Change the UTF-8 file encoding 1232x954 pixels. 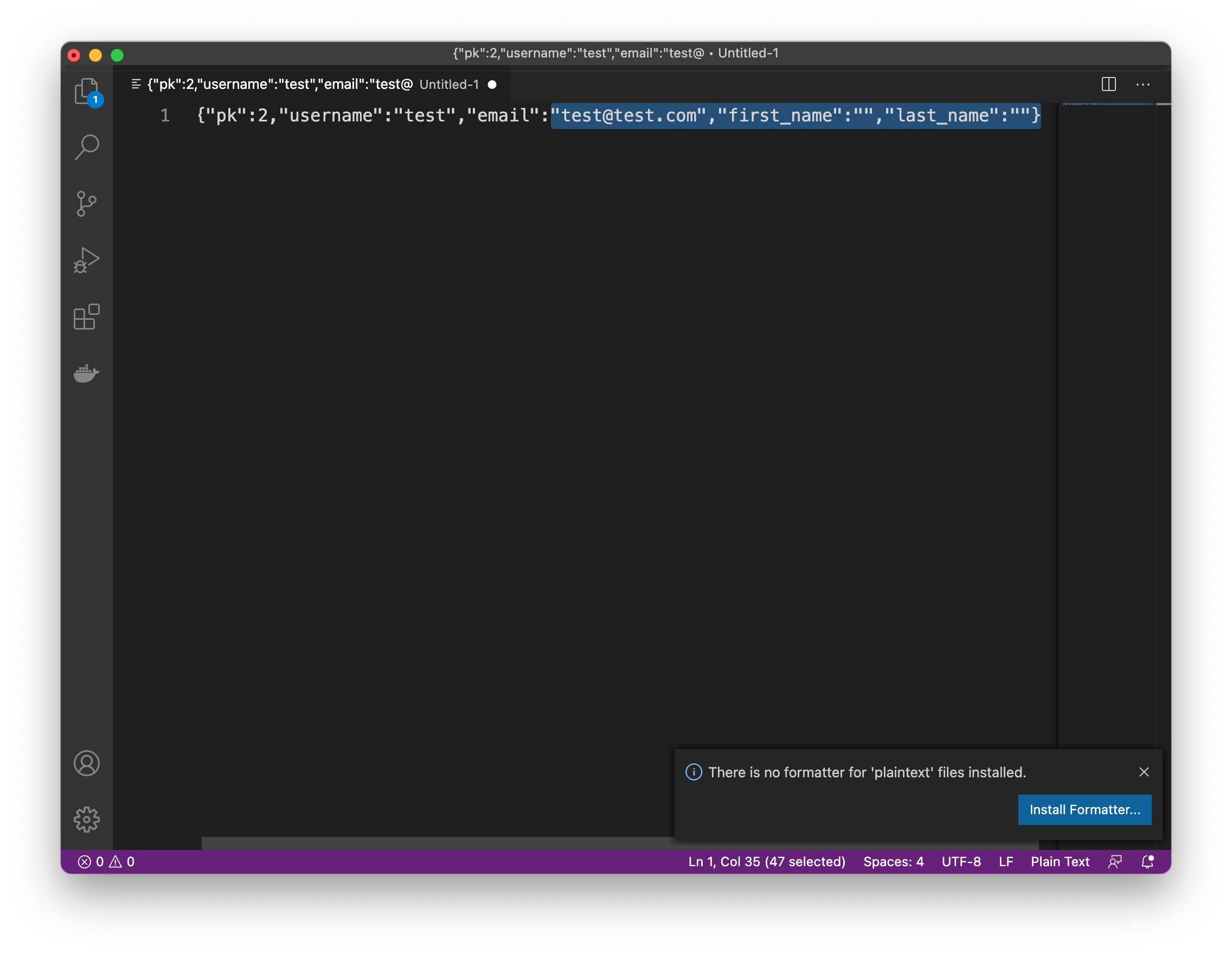click(x=961, y=861)
